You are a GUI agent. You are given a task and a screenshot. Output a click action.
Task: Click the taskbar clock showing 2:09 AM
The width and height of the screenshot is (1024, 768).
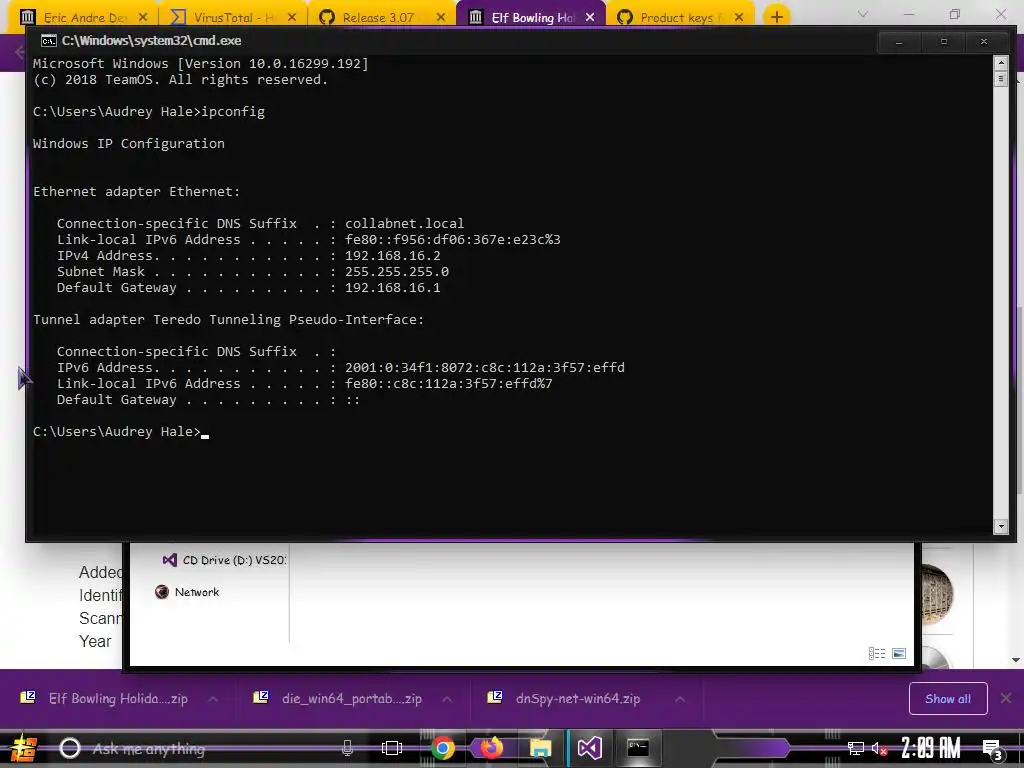[x=931, y=748]
